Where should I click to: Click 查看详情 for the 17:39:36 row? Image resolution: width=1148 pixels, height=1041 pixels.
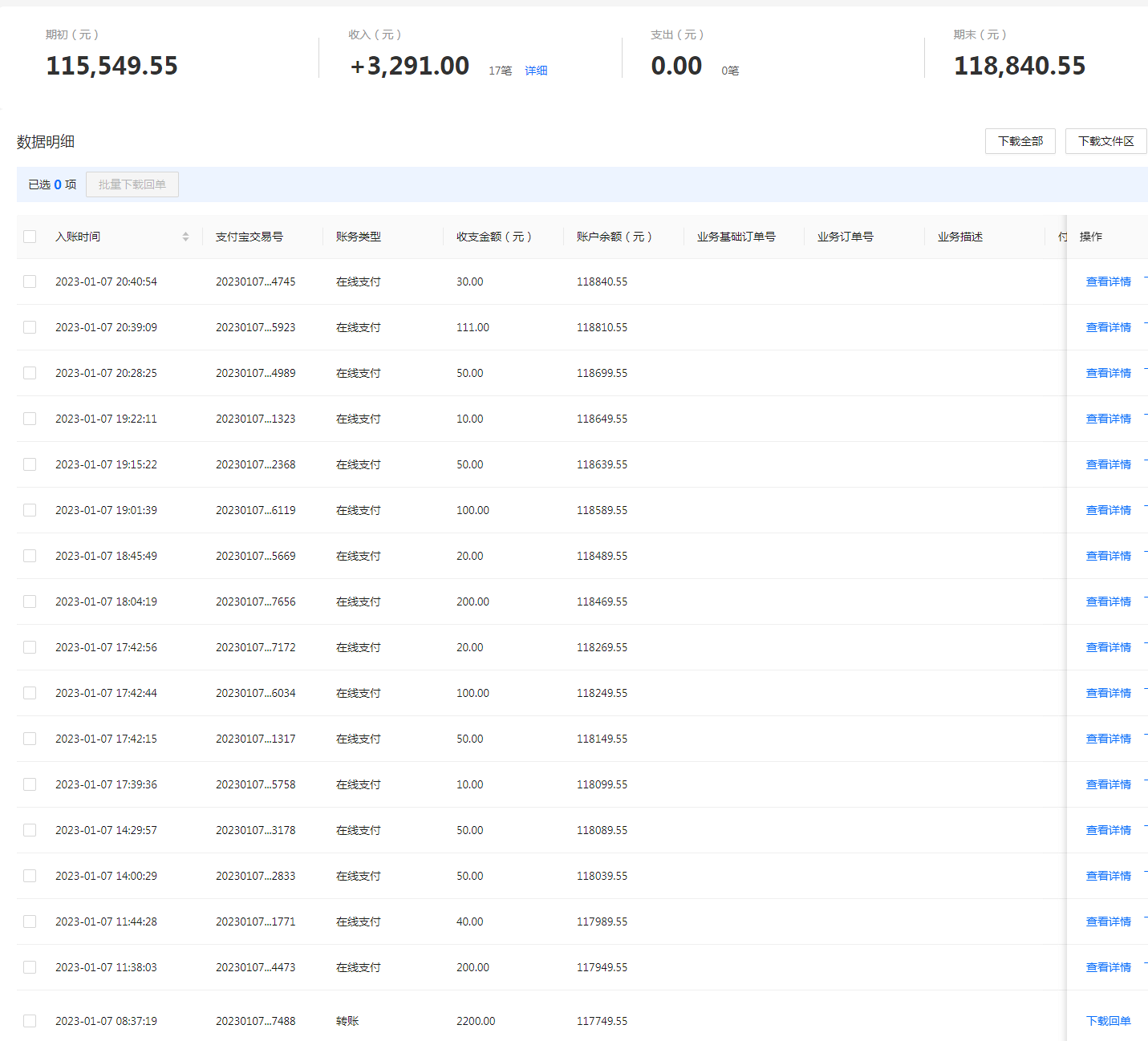pos(1109,784)
